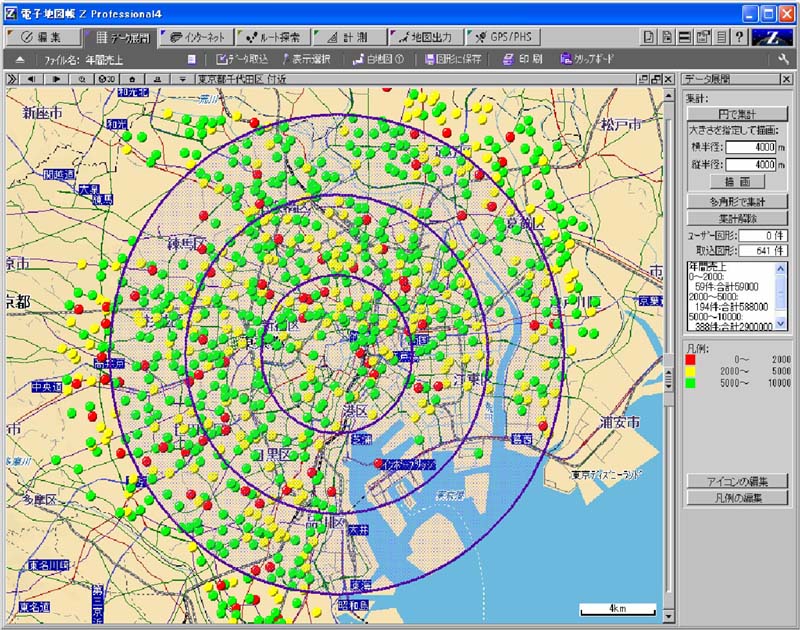Click the ユーザー図形 count field
Image resolution: width=800 pixels, height=630 pixels.
[x=762, y=236]
